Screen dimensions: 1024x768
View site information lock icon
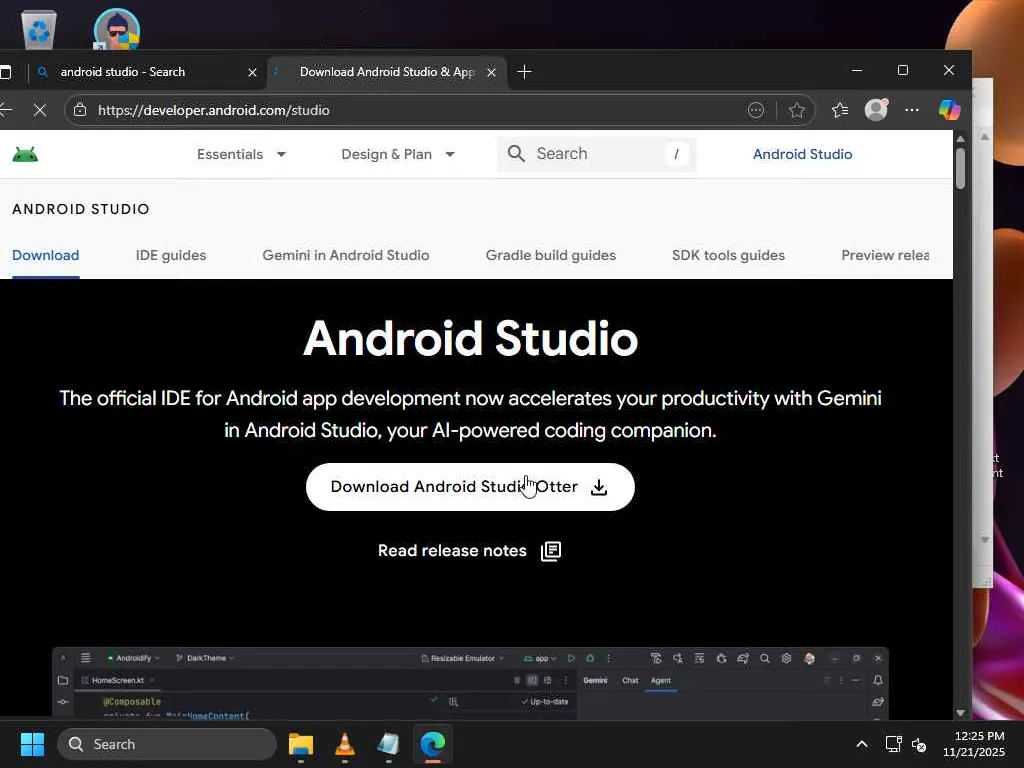point(80,110)
